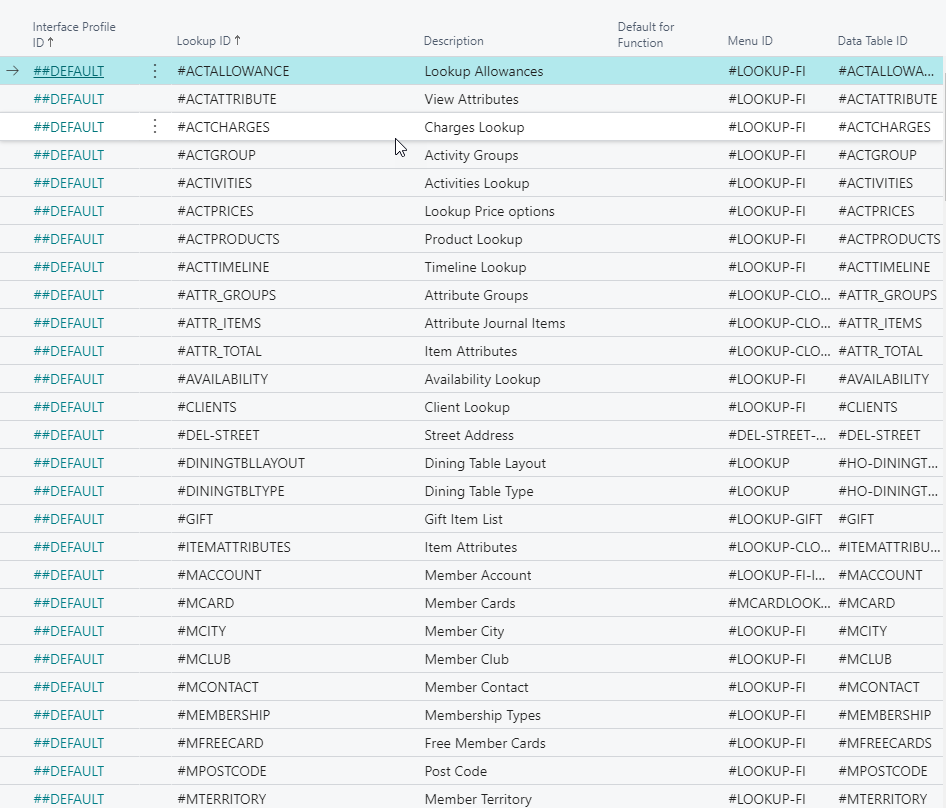
Task: Click the Menu ID column header
Action: [x=750, y=41]
